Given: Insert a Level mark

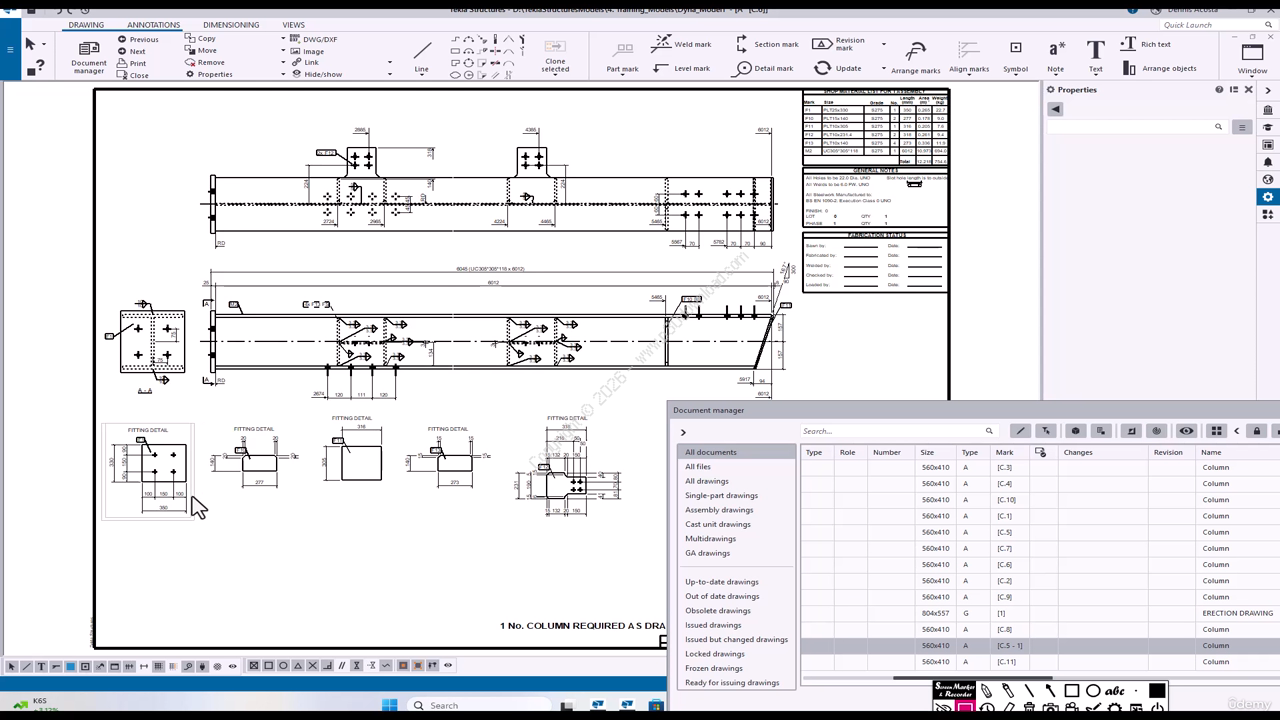Looking at the screenshot, I should coord(681,68).
